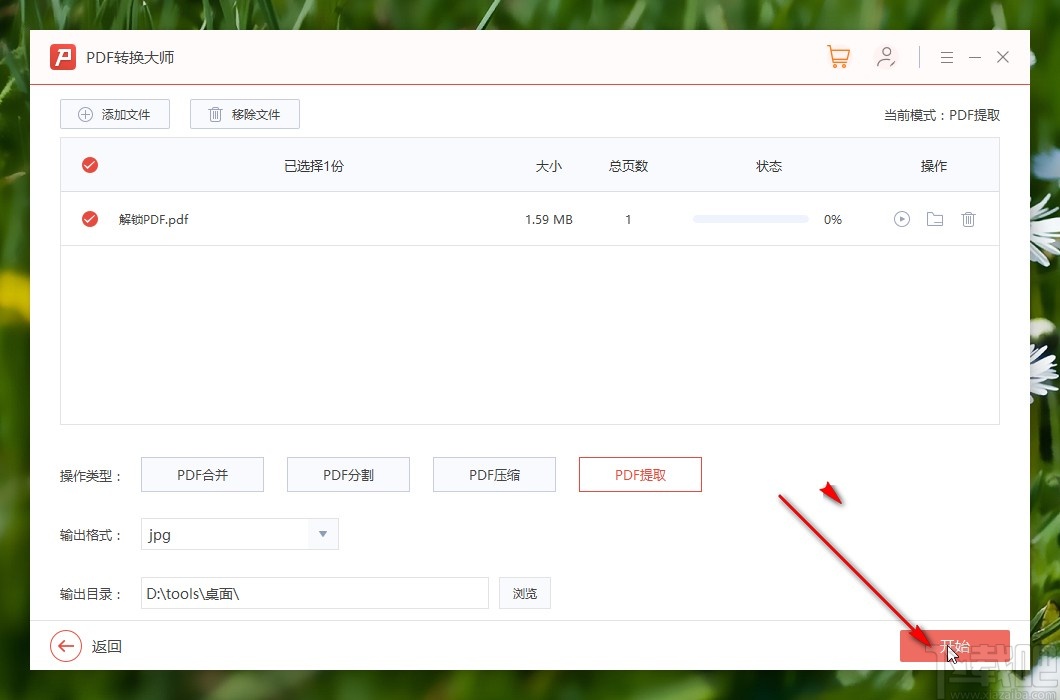Viewport: 1060px width, 700px height.
Task: Toggle the checkbox for 解锁PDF.pdf
Action: coord(89,219)
